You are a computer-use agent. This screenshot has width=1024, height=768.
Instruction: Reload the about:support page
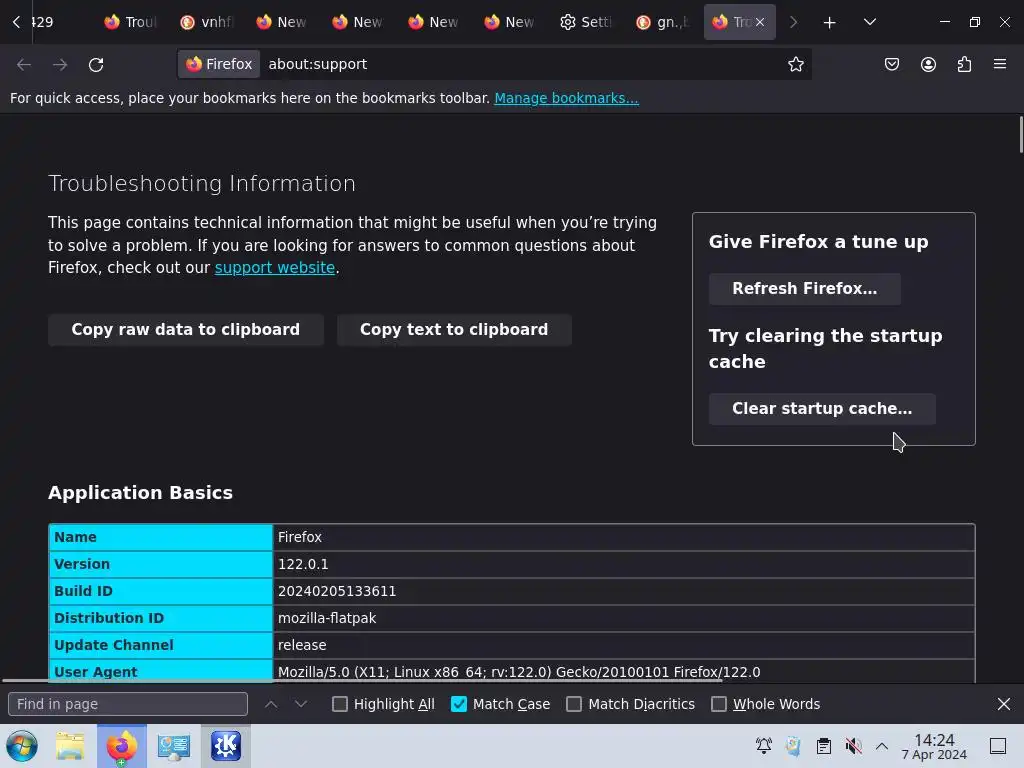[96, 65]
